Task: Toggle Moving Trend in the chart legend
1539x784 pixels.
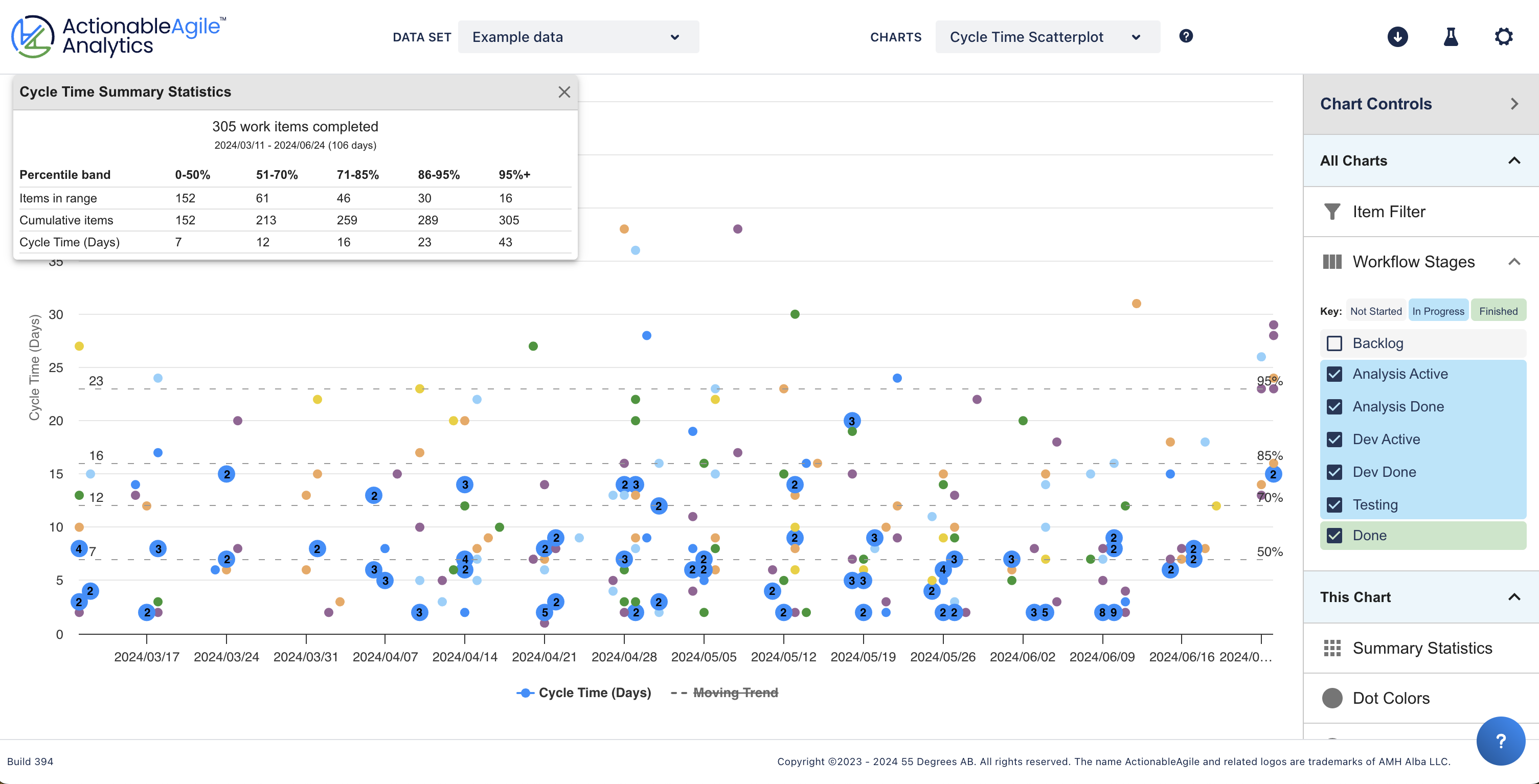Action: [x=736, y=692]
